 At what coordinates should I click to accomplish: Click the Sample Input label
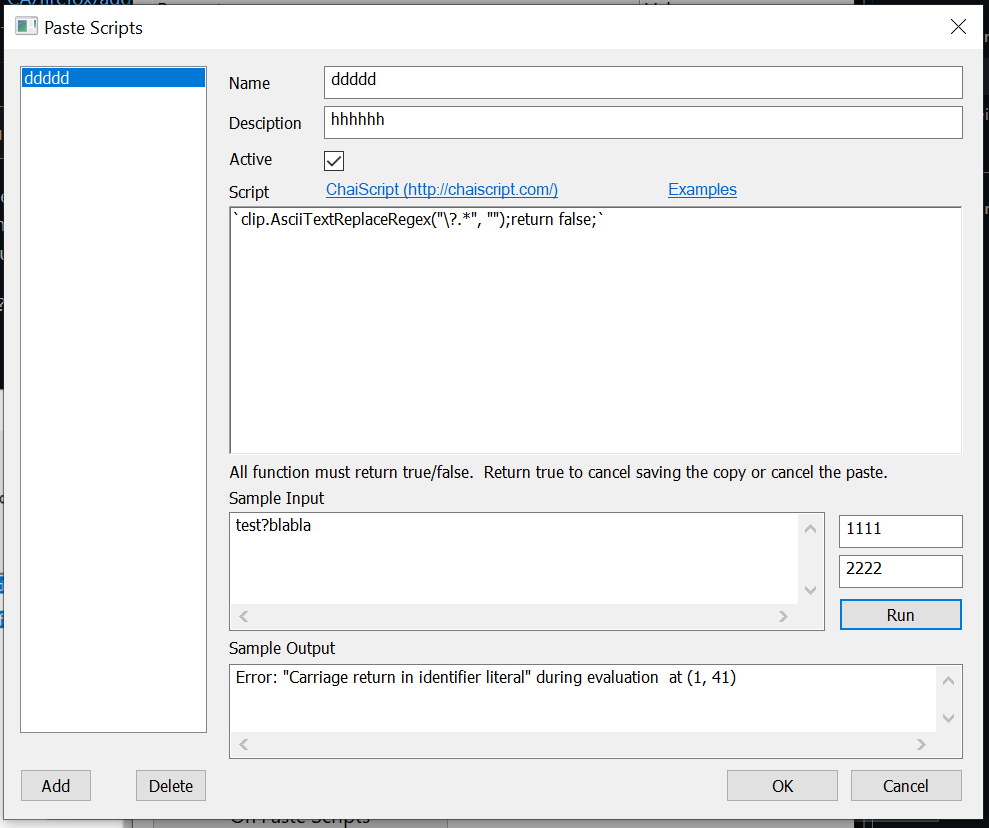tap(276, 498)
